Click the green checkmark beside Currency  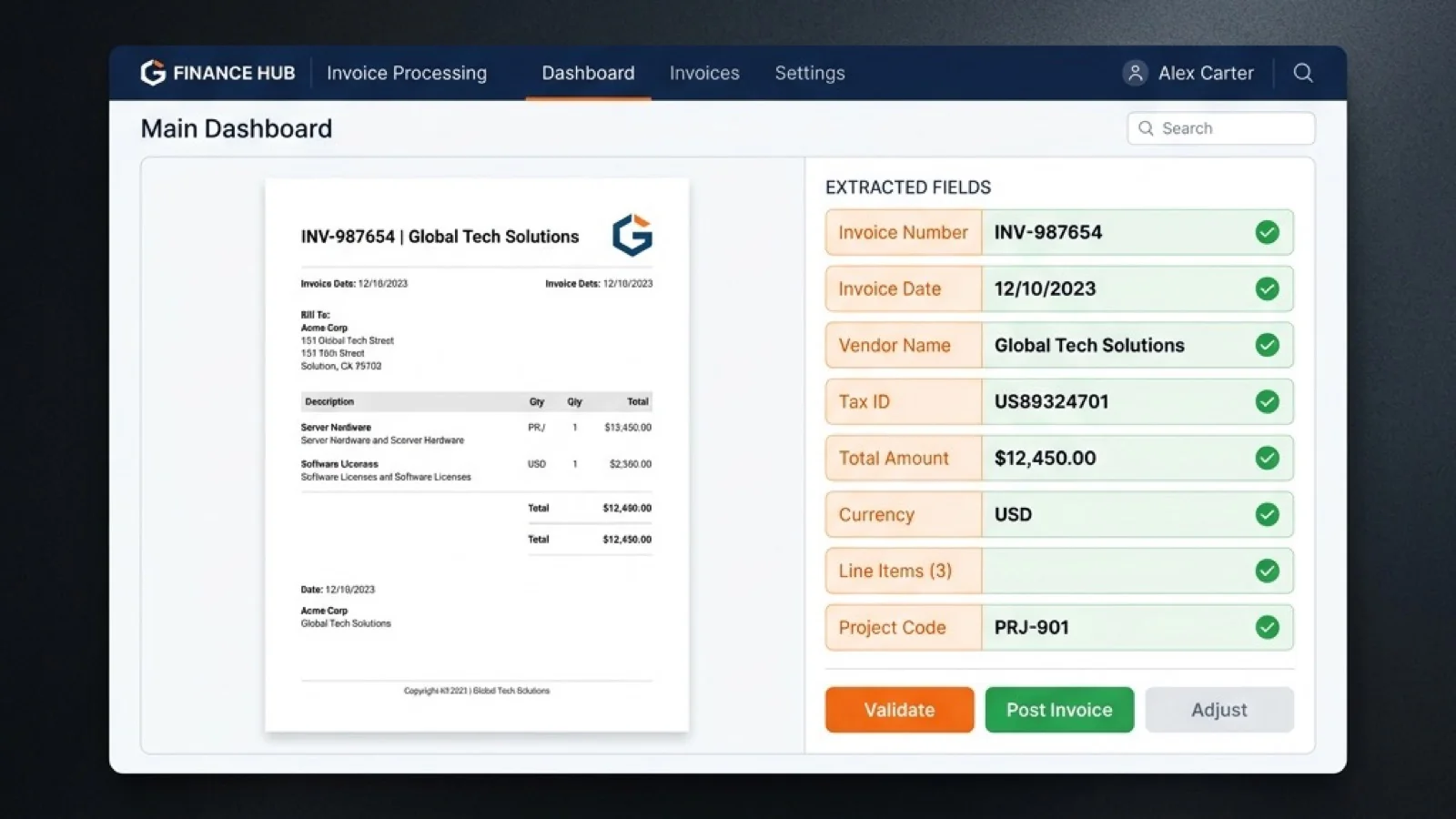(x=1267, y=514)
